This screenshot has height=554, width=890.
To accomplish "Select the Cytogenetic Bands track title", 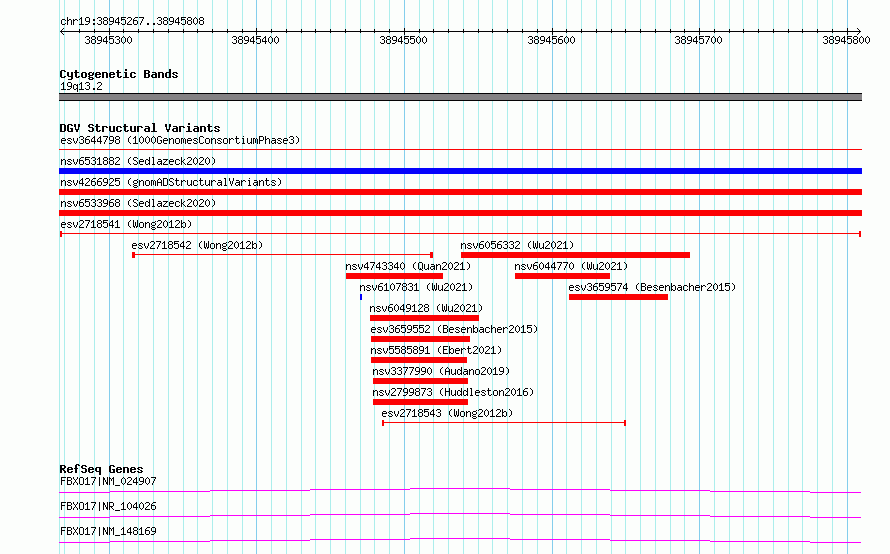I will 119,74.
